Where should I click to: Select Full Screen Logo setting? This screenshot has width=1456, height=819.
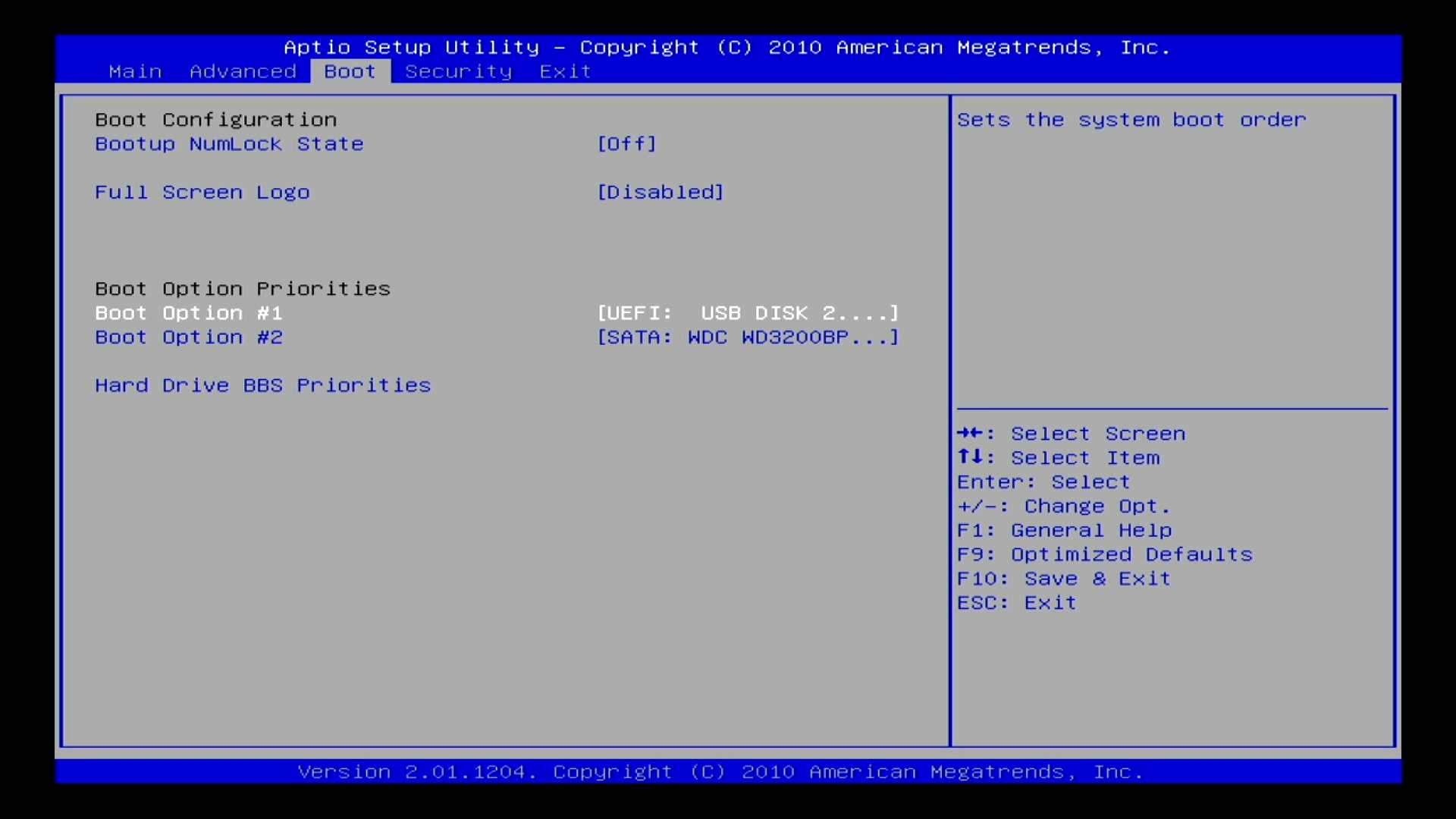coord(202,193)
